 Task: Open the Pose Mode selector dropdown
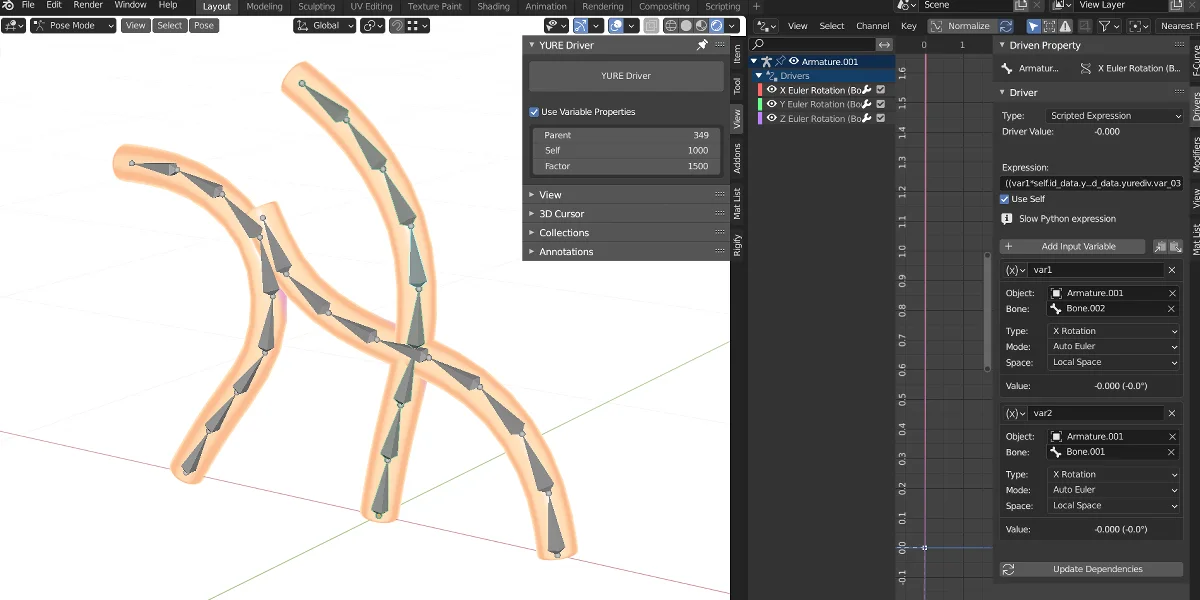point(73,25)
